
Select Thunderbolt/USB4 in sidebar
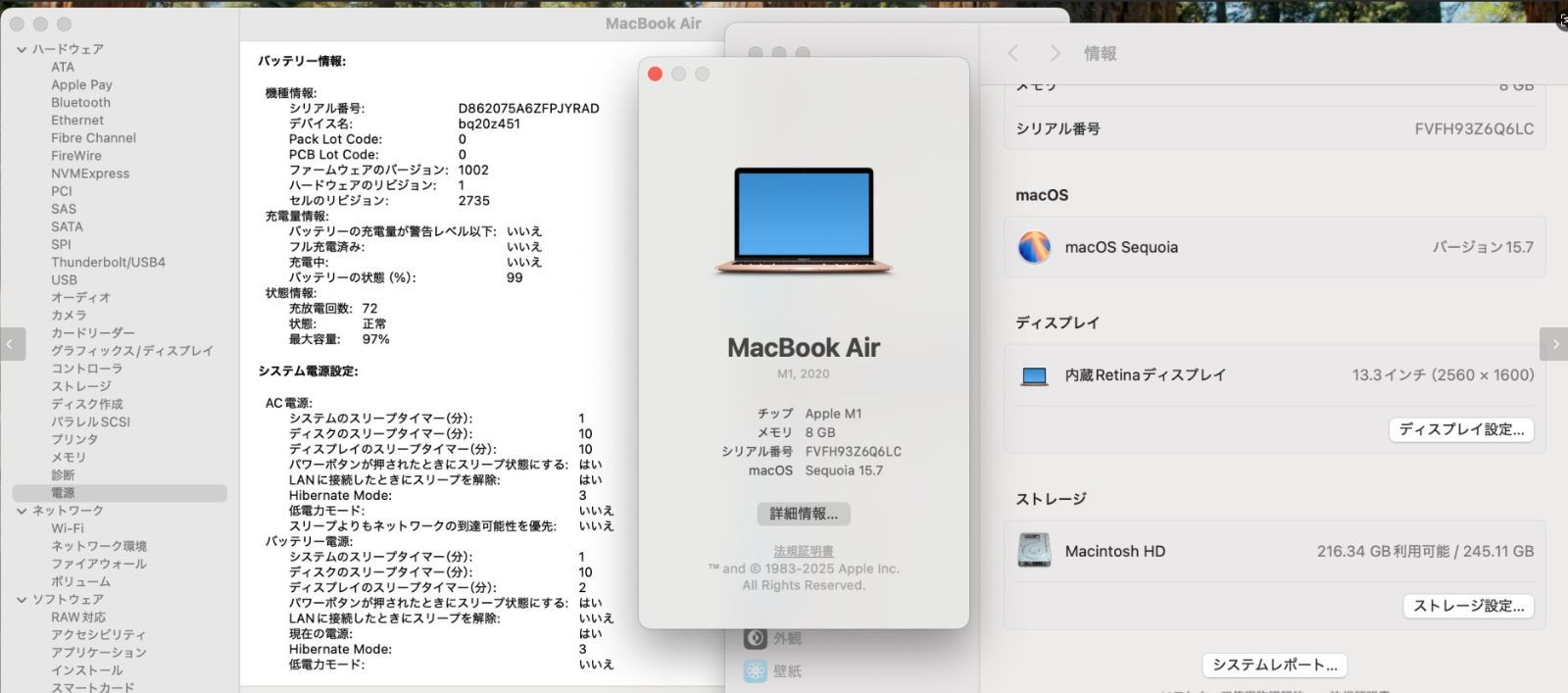[x=108, y=262]
